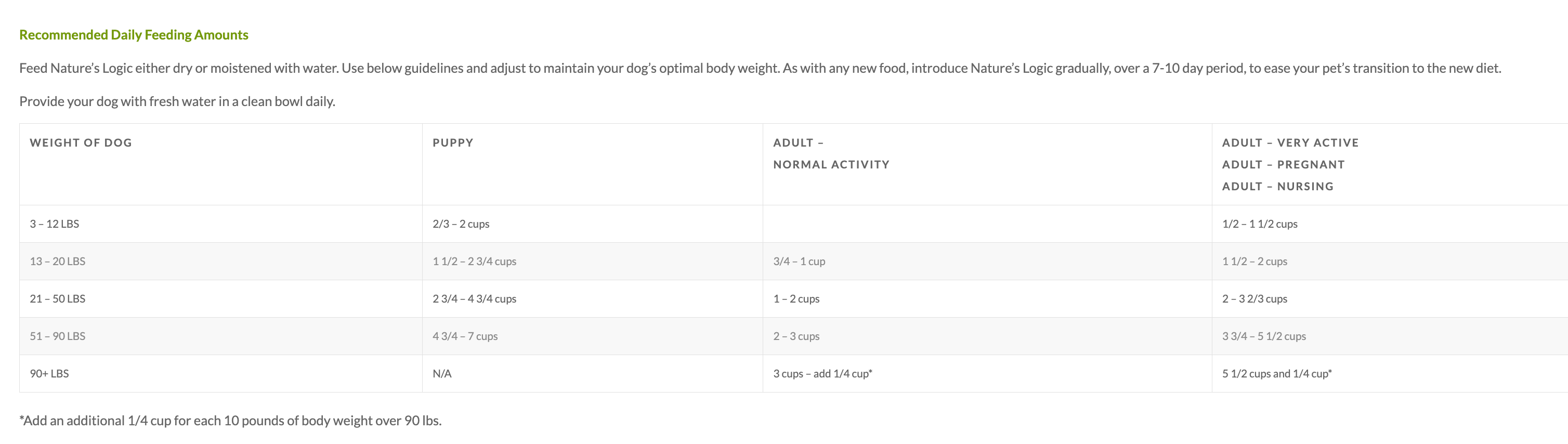Screen dimensions: 1568x444
Task: Select the ADULT – NORMAL ACTIVITY column header
Action: (831, 153)
